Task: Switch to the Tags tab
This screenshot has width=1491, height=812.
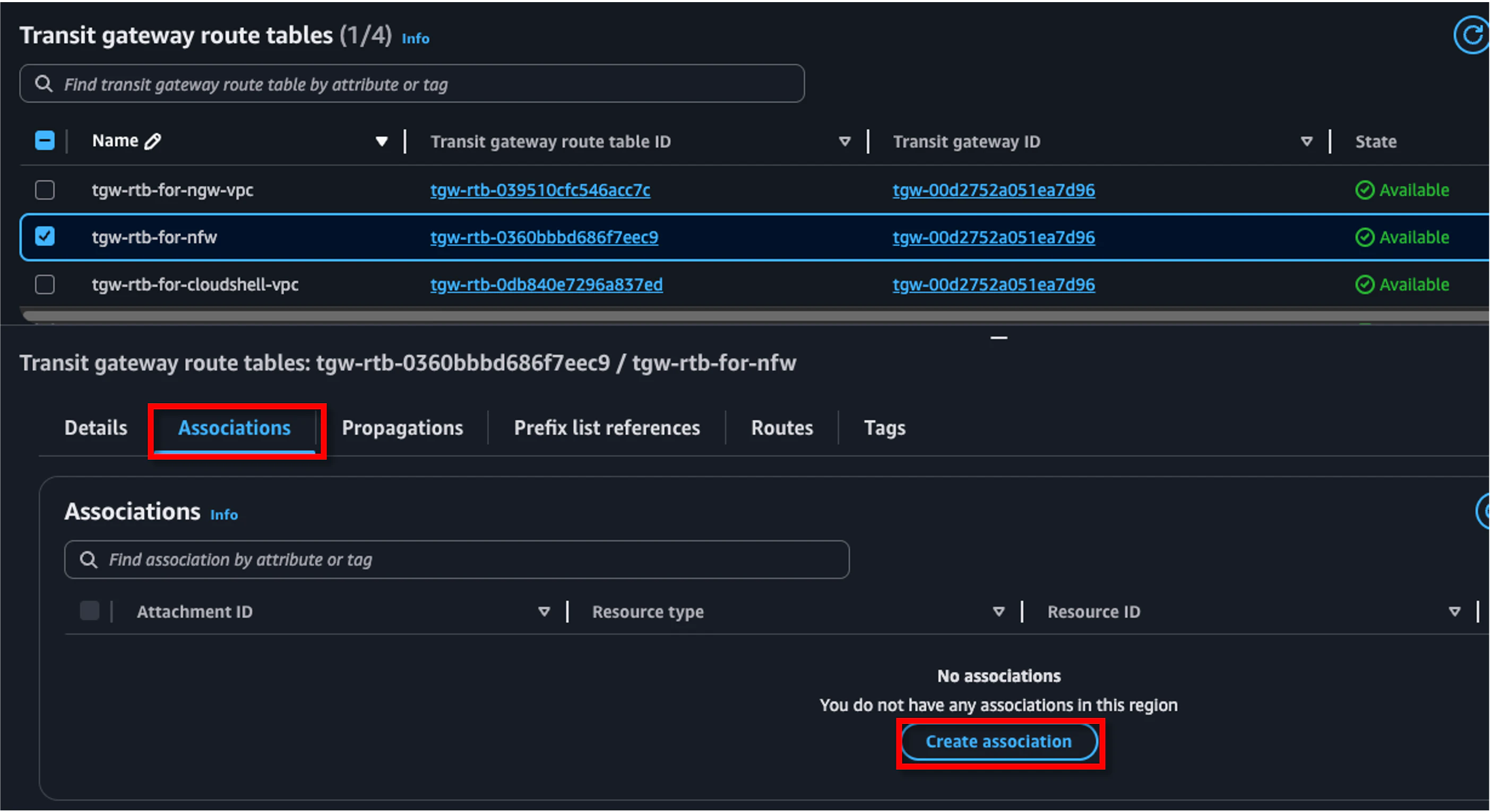Action: pos(884,428)
